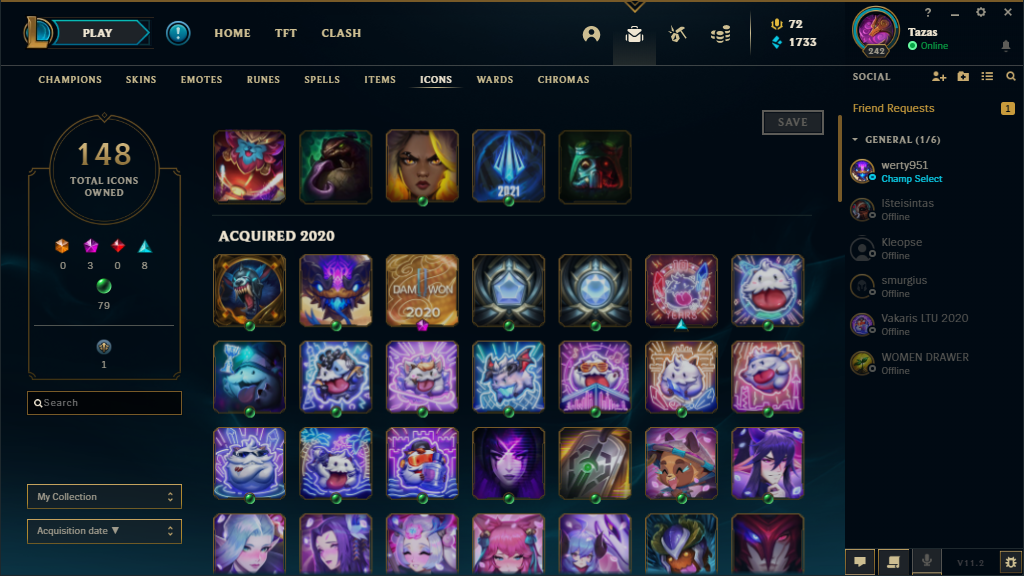The width and height of the screenshot is (1024, 576).
Task: Open the friend list view options icon
Action: coord(987,76)
